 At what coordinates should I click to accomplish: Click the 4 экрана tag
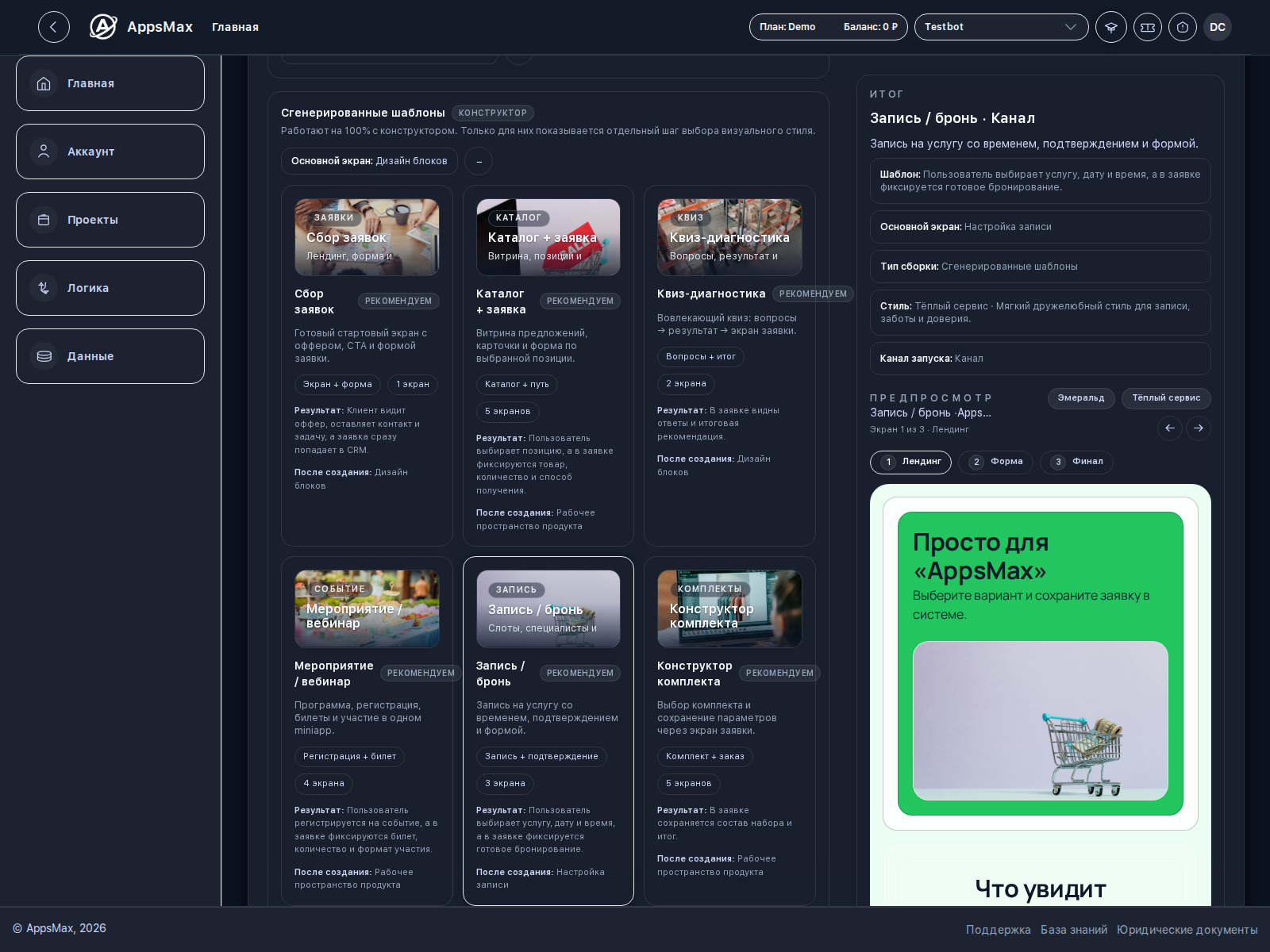324,784
